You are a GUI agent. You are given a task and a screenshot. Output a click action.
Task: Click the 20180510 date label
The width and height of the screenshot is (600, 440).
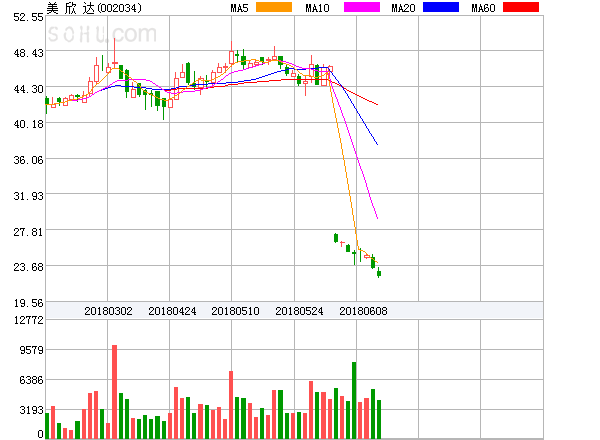[x=235, y=311]
